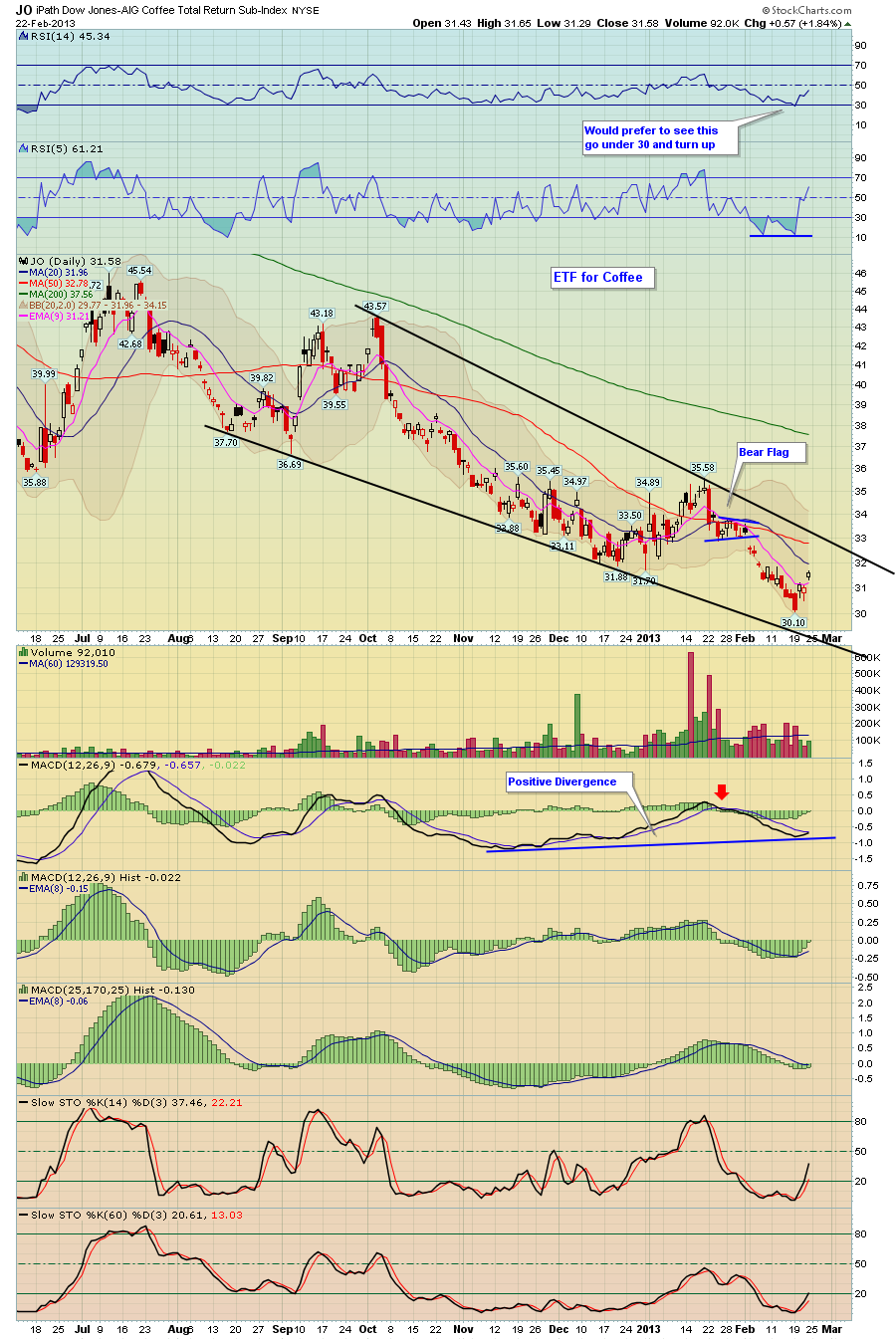Screen dimensions: 896x1340
Task: Click the High 31.65 value
Action: click(504, 23)
